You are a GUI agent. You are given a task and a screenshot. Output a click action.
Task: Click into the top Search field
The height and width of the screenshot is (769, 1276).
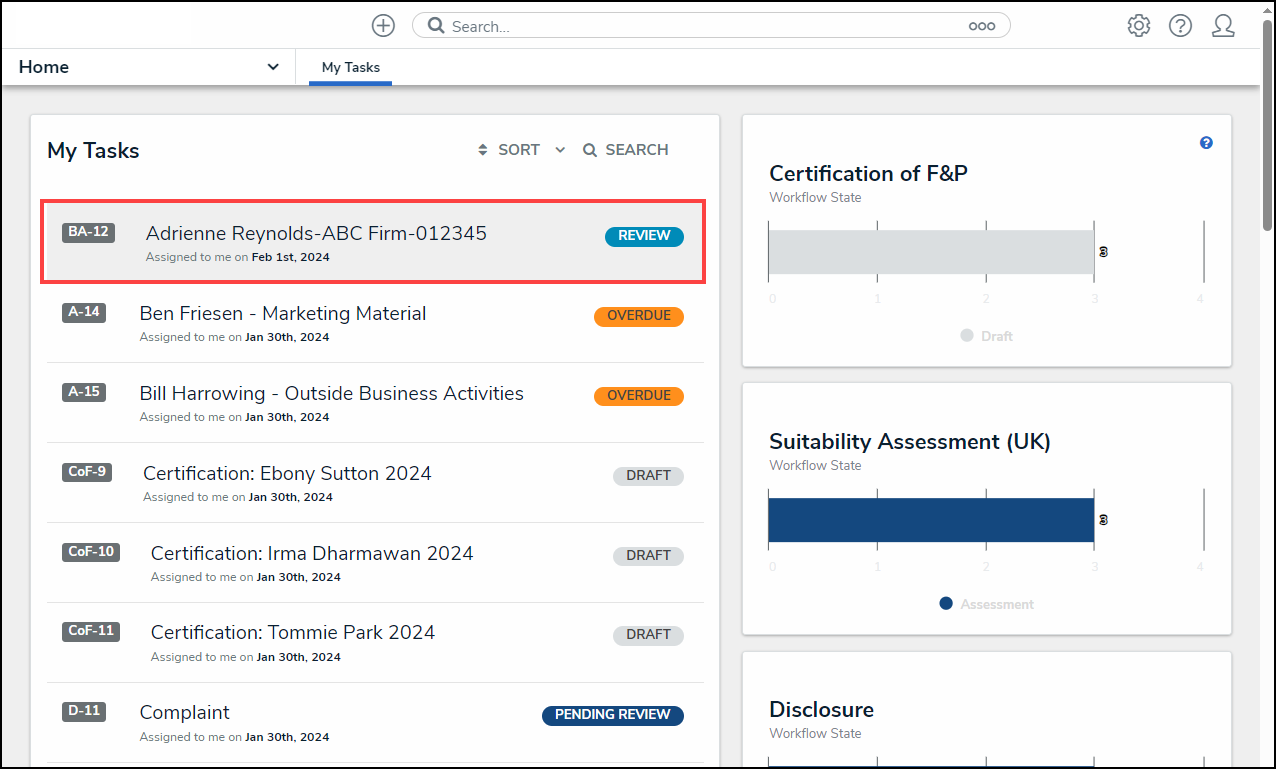pos(700,27)
